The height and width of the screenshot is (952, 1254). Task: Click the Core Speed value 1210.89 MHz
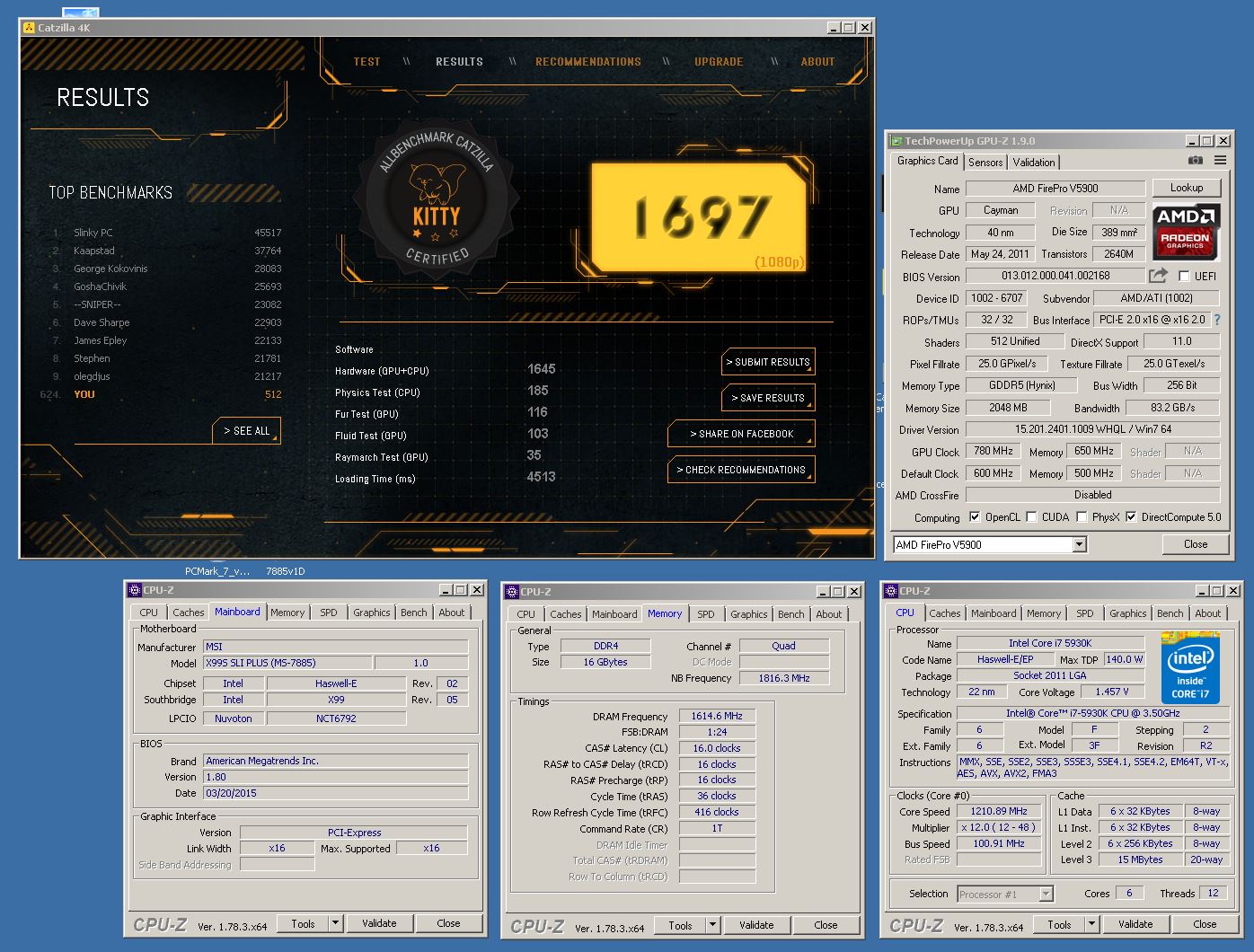click(x=999, y=811)
